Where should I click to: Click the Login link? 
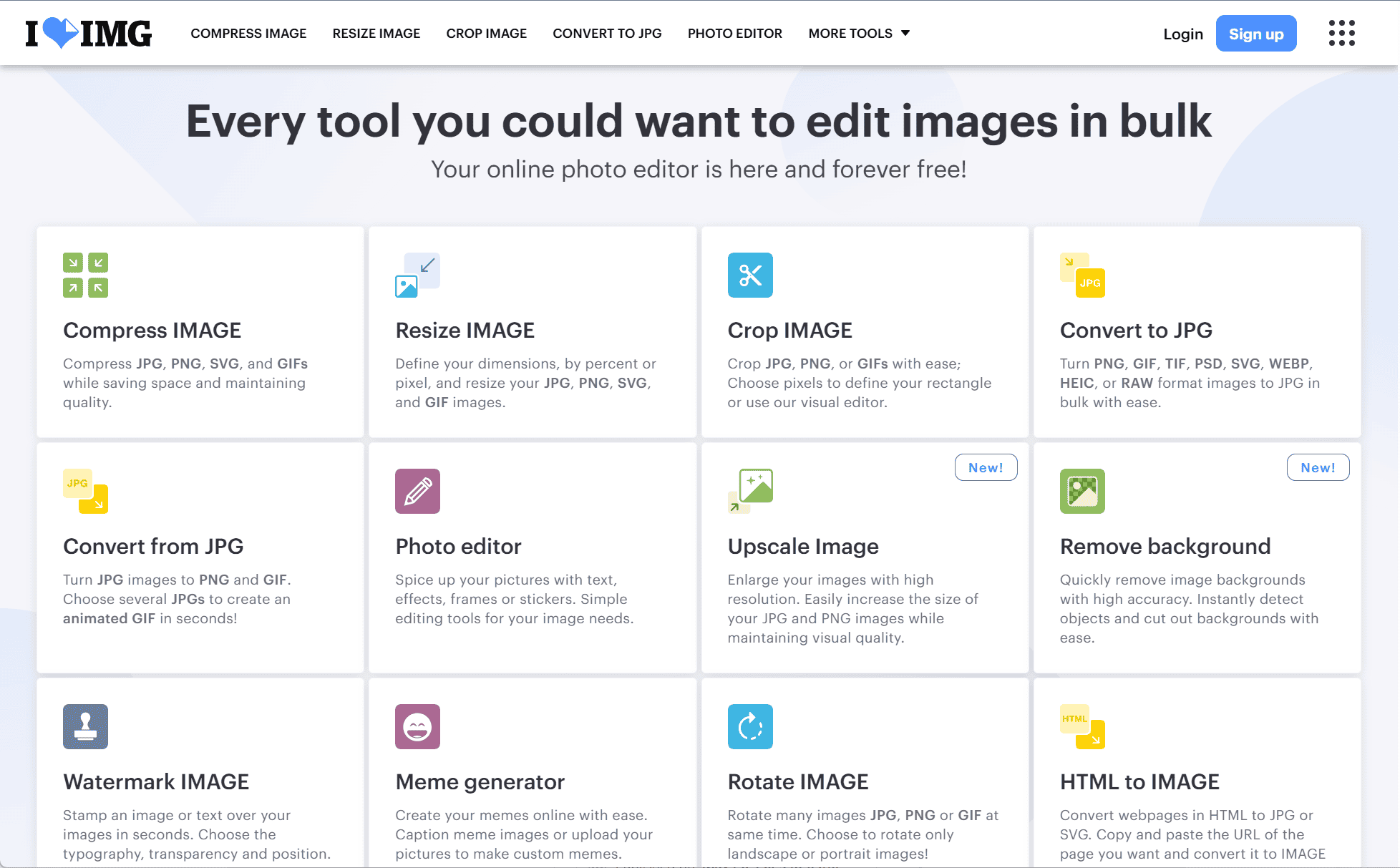point(1182,34)
